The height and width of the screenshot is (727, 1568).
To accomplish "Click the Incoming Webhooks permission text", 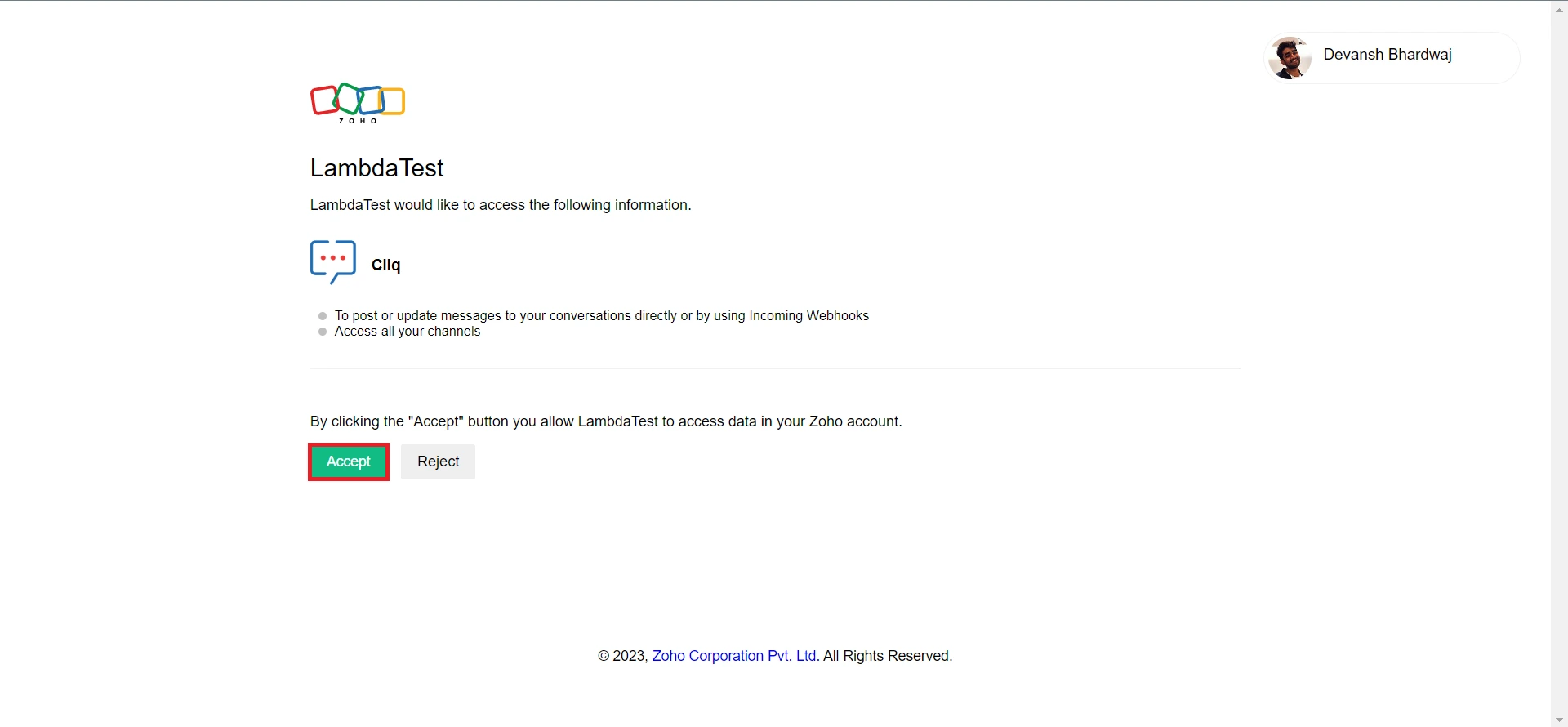I will (601, 316).
